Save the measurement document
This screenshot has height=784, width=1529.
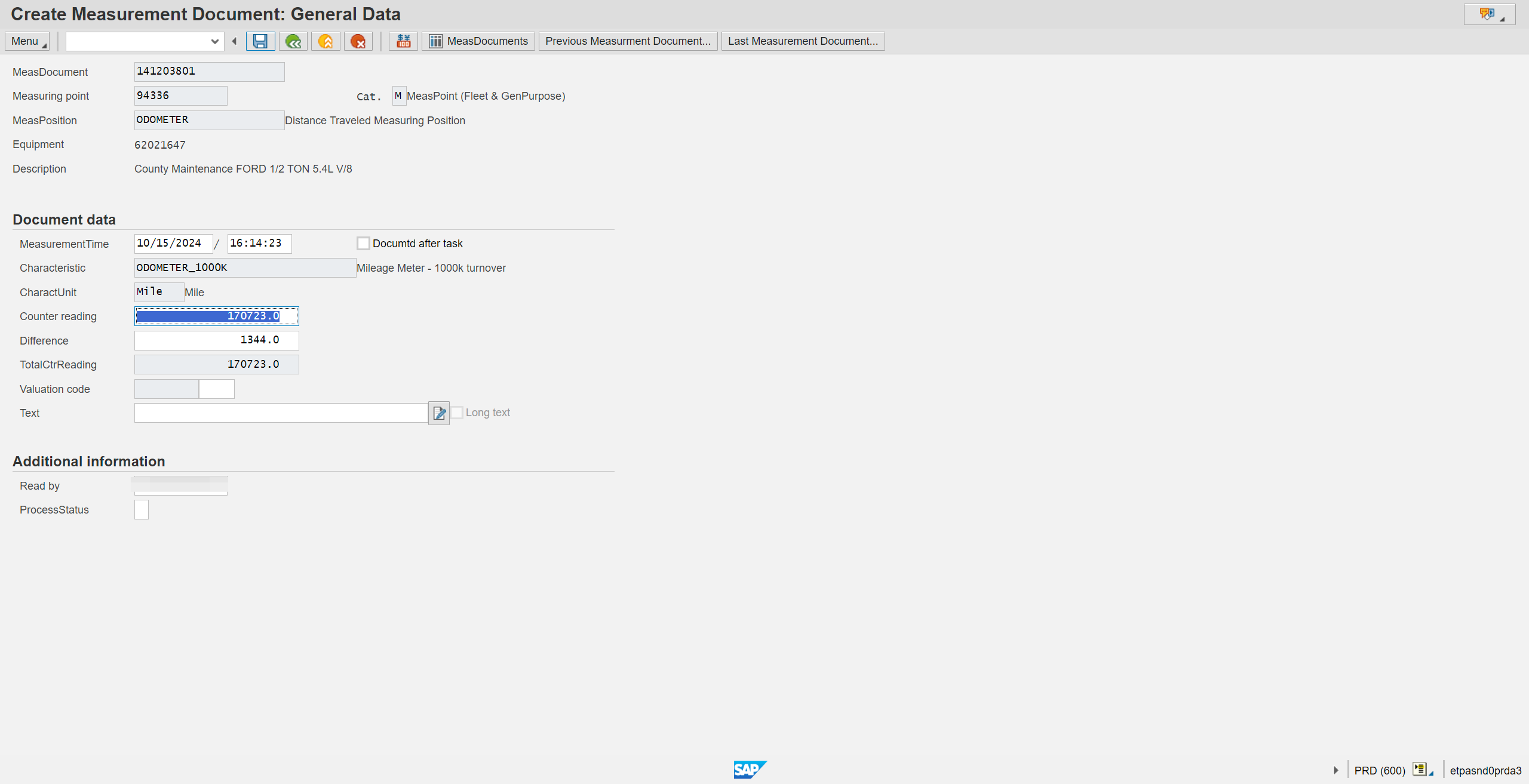(260, 41)
